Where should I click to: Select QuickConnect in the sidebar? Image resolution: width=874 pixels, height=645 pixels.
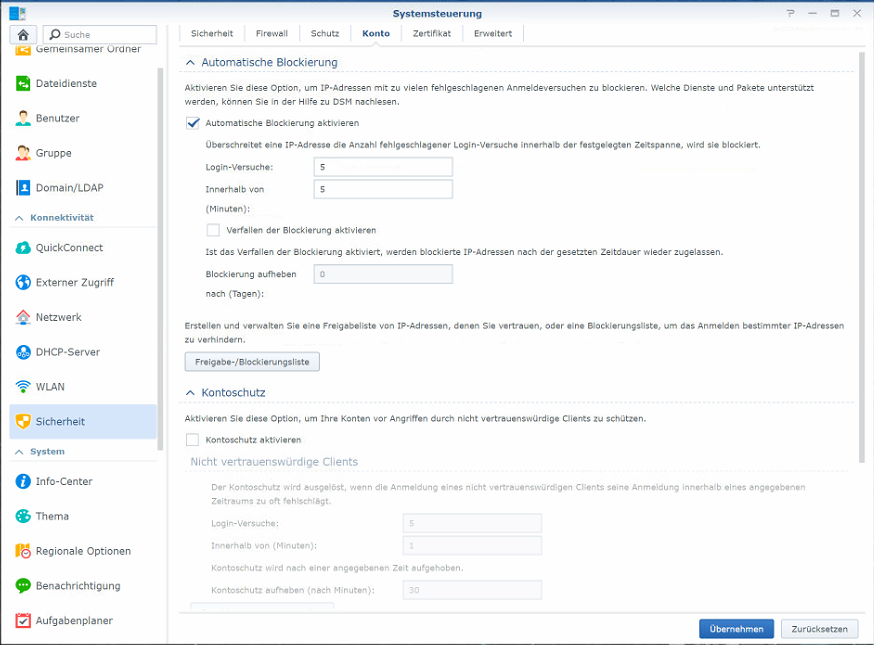tap(69, 248)
